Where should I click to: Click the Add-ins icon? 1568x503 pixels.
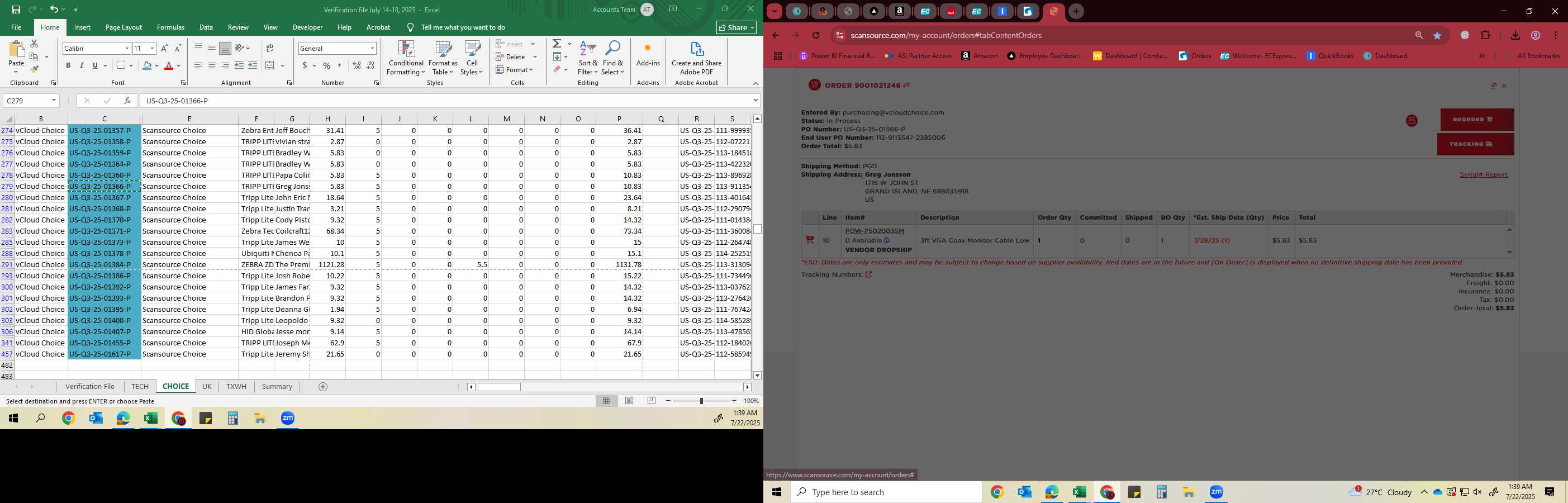click(x=648, y=54)
